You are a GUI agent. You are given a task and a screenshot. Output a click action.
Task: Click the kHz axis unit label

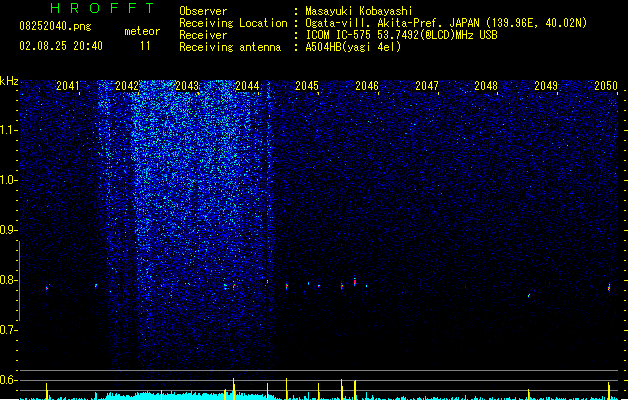(x=9, y=81)
